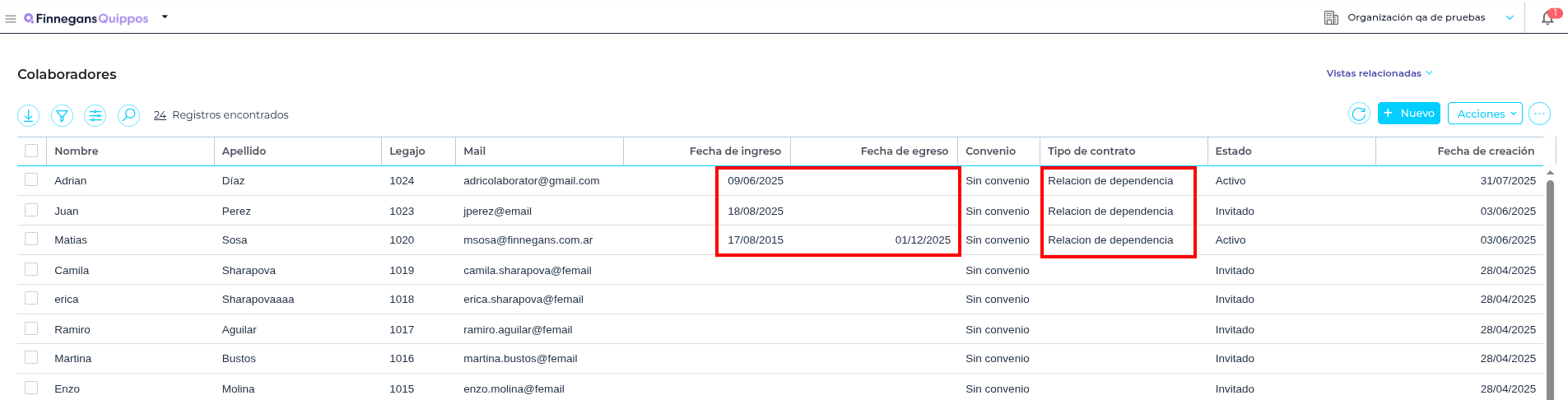Viewport: 1568px width, 400px height.
Task: Sort by the Legajo column header
Action: coord(407,151)
